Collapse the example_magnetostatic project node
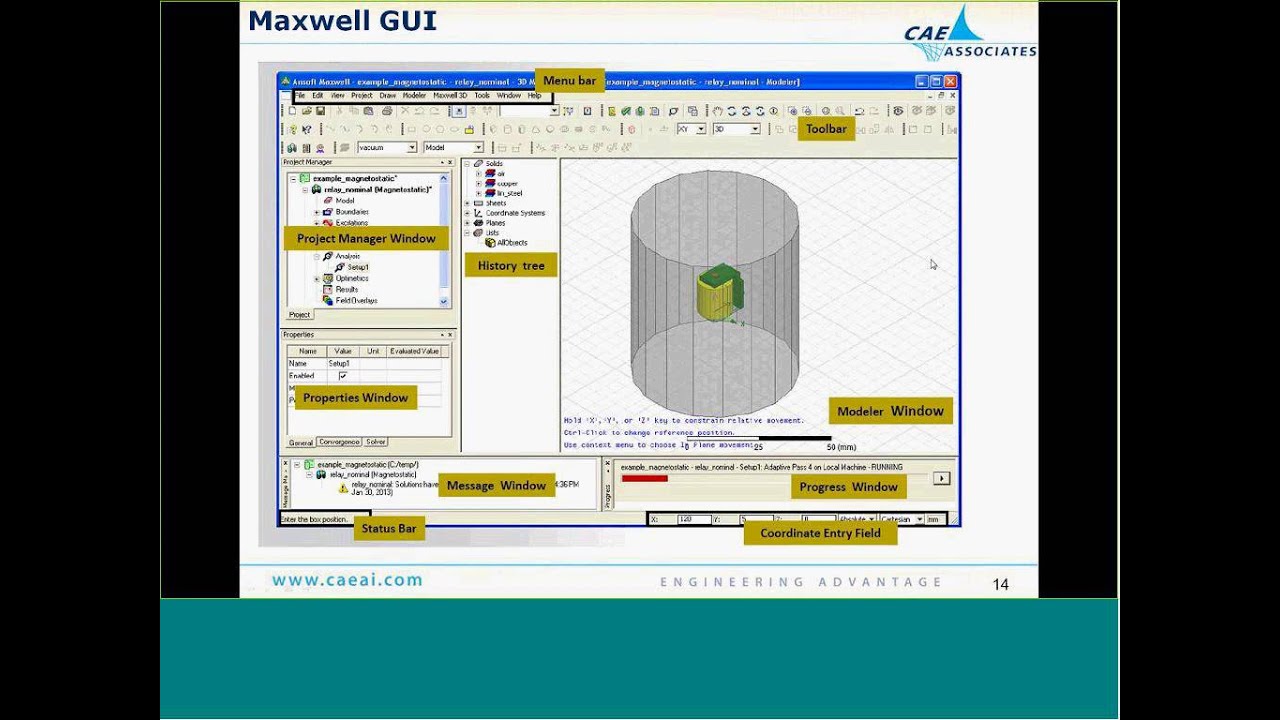 [293, 179]
